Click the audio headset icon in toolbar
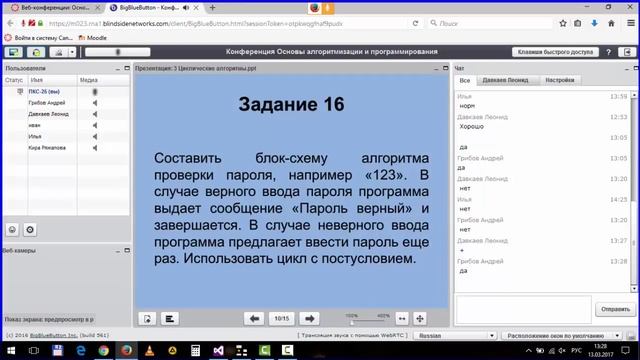Screen dimensions: 640x360 (x=36, y=52)
